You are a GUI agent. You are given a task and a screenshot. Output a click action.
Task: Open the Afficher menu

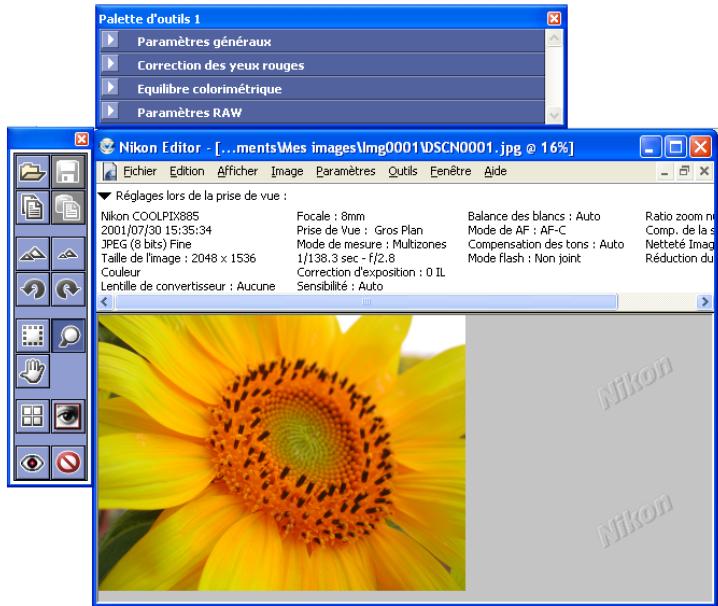click(237, 171)
